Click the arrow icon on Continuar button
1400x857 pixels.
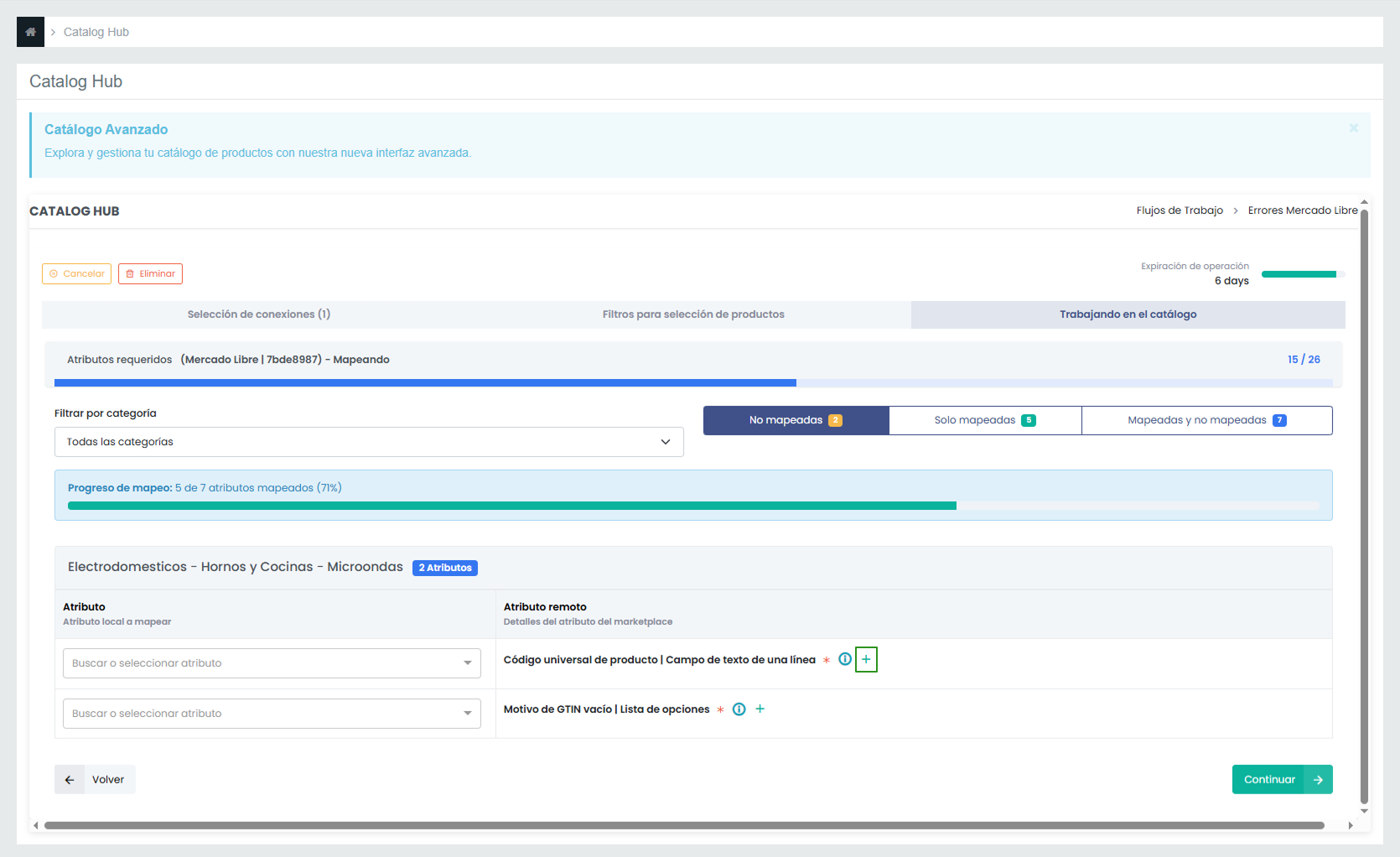(1318, 780)
